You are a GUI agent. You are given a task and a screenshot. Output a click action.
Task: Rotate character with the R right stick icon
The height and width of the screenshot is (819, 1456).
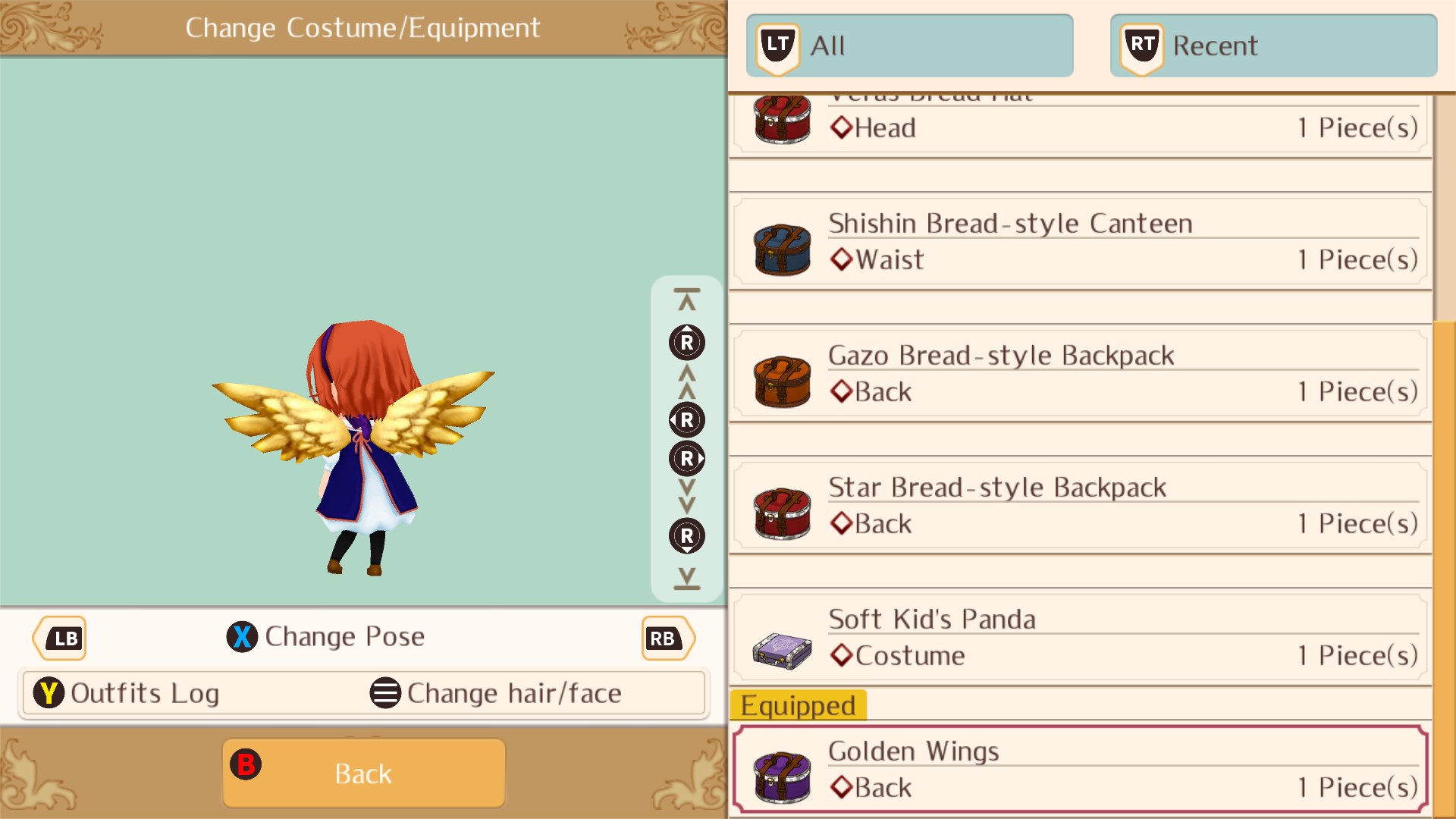click(687, 459)
